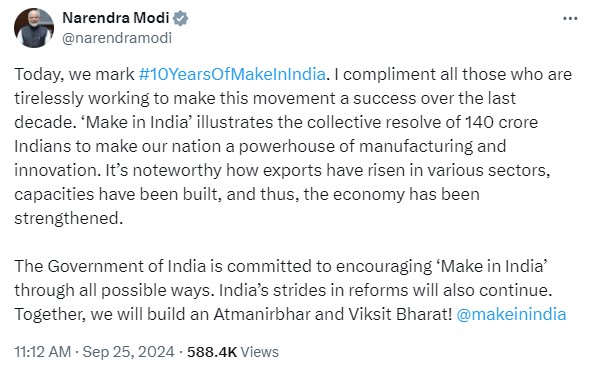The height and width of the screenshot is (370, 594).
Task: Click the display name Narendra Modi
Action: pyautogui.click(x=116, y=18)
